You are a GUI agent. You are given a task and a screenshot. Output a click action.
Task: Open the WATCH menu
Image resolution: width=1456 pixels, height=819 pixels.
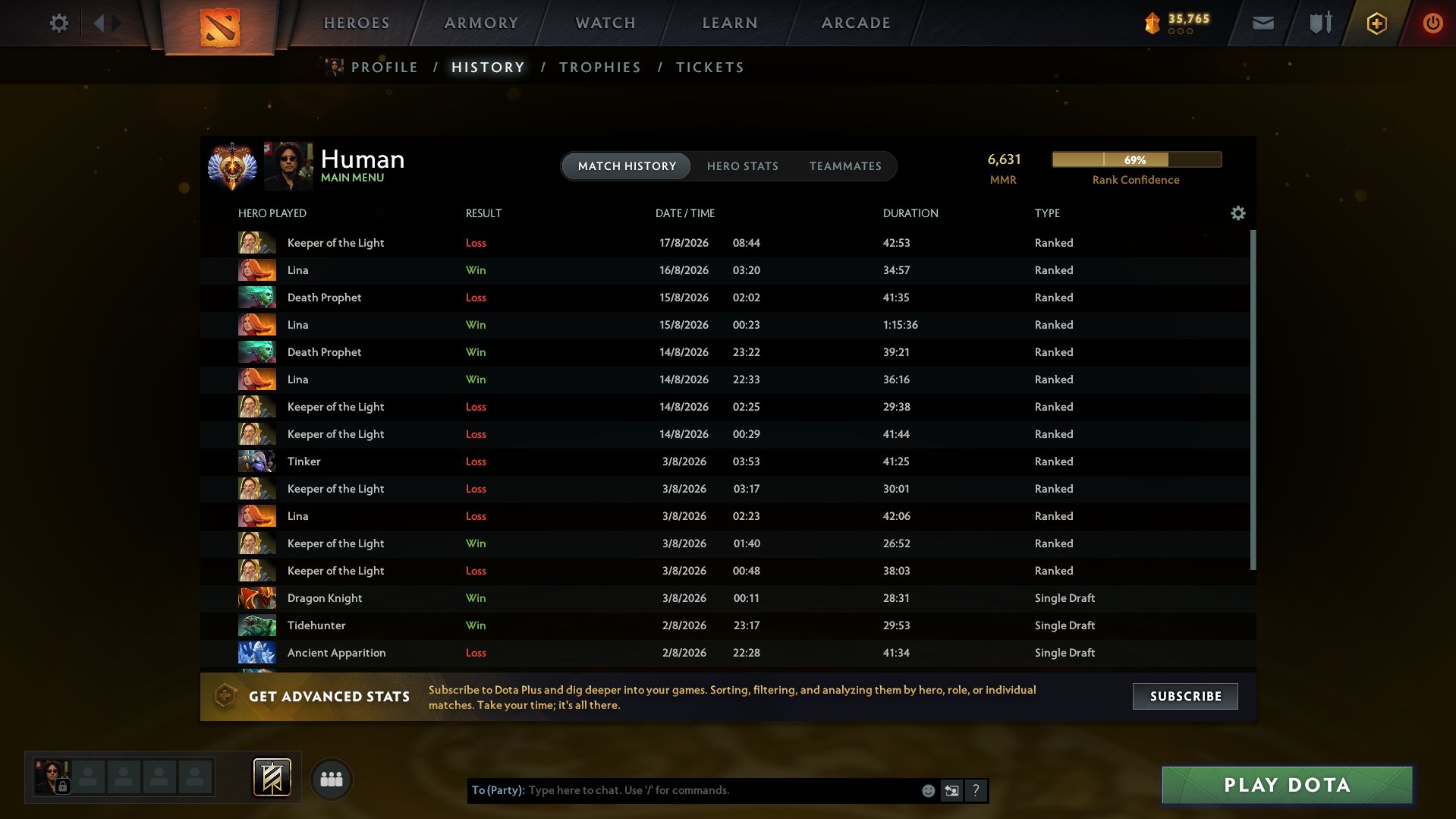605,23
